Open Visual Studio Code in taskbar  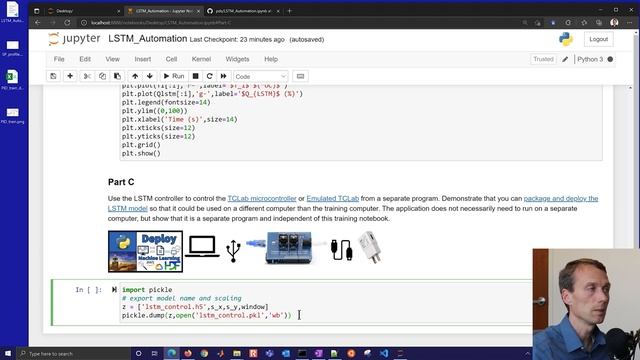[x=384, y=353]
